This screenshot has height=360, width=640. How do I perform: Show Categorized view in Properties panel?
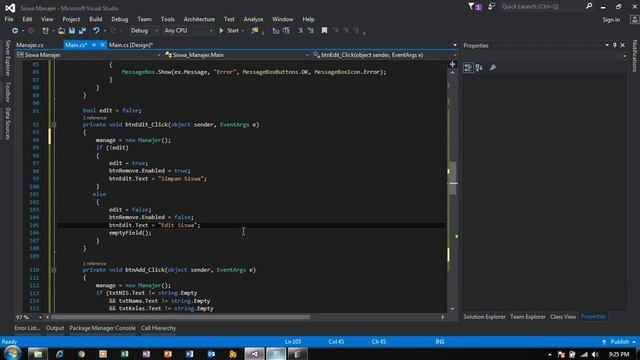[x=468, y=68]
